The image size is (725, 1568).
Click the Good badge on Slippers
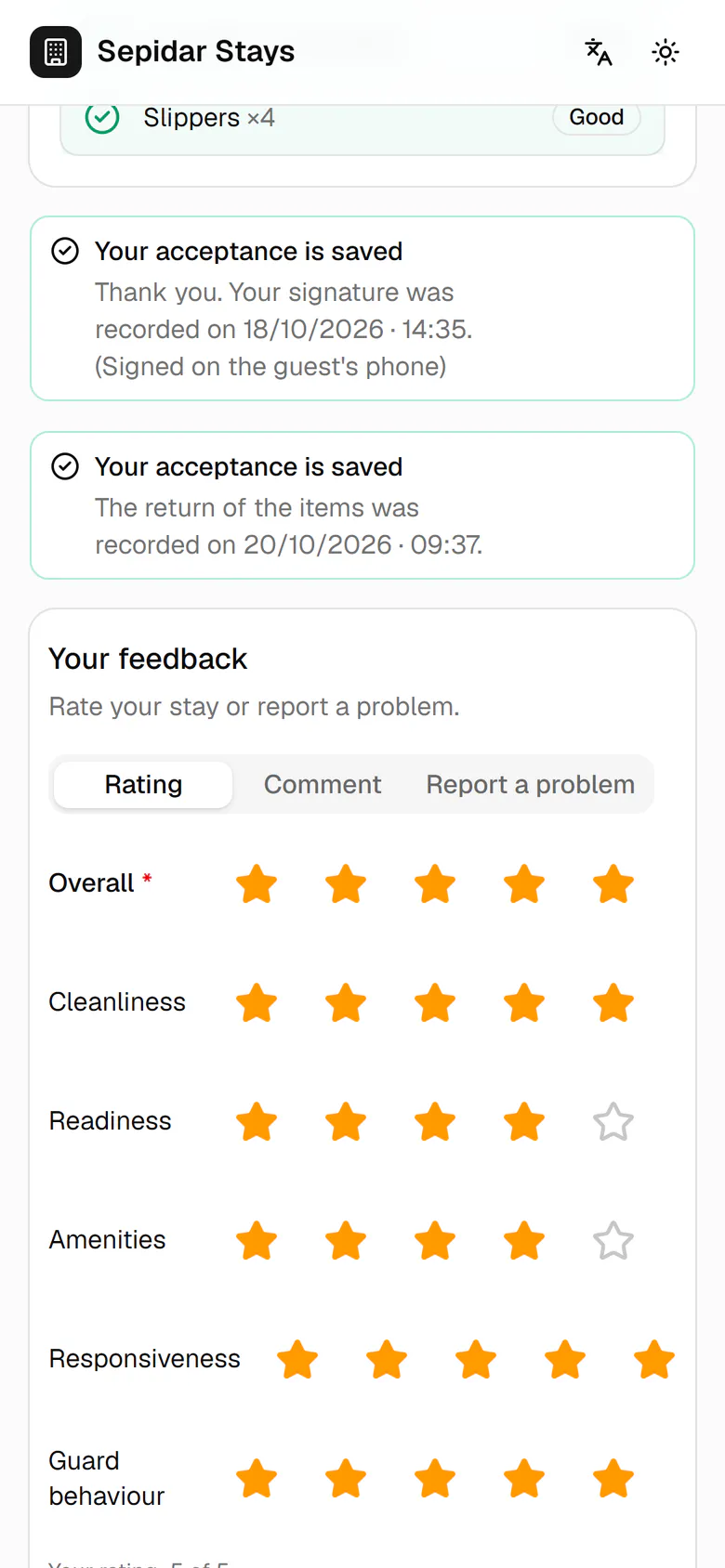597,118
